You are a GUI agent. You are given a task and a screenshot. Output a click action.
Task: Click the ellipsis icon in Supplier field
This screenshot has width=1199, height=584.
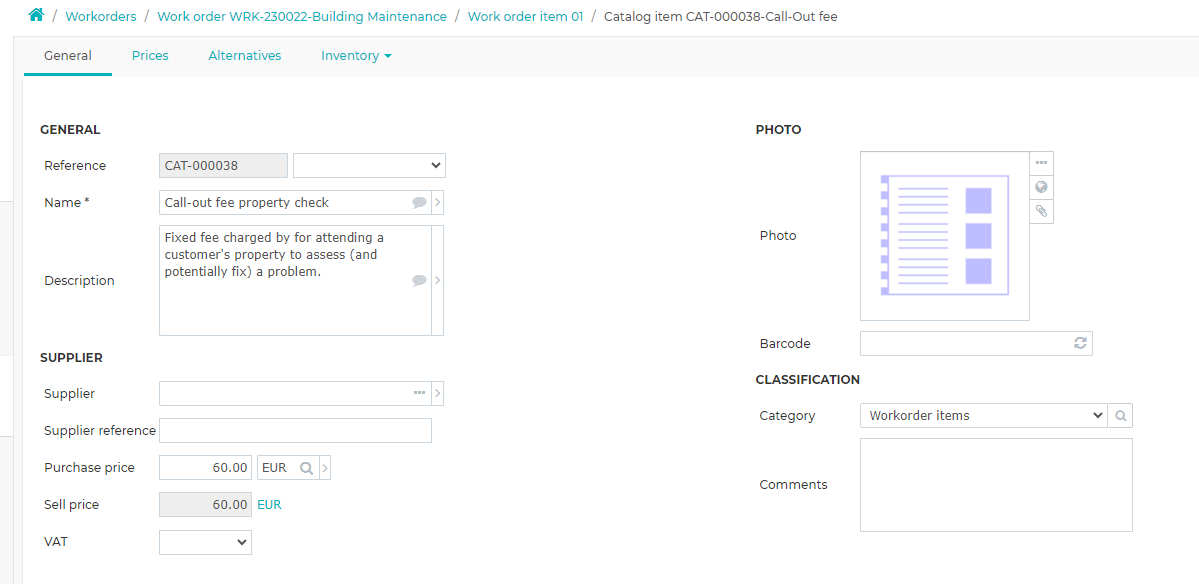[x=419, y=393]
